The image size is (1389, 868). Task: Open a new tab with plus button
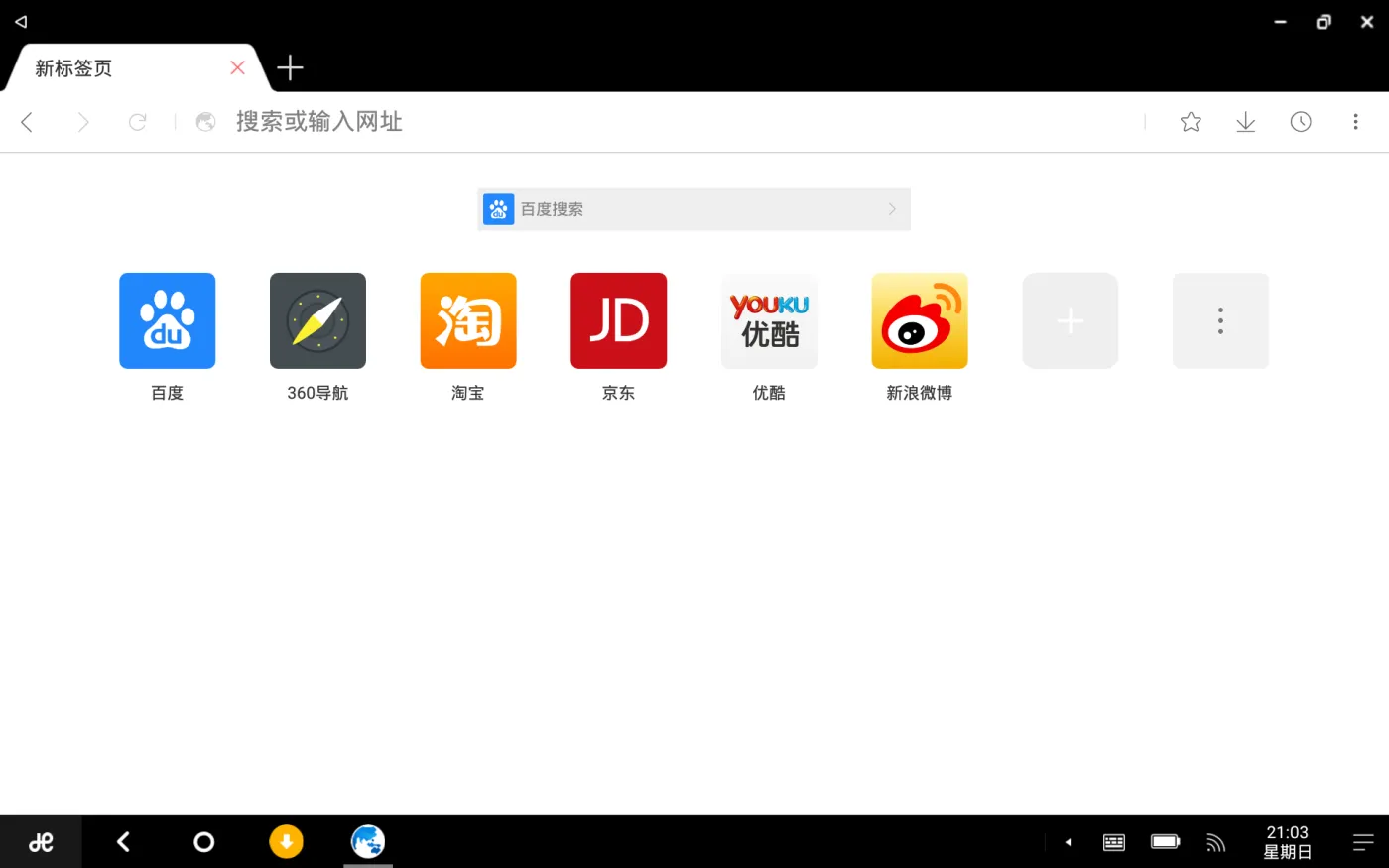290,67
